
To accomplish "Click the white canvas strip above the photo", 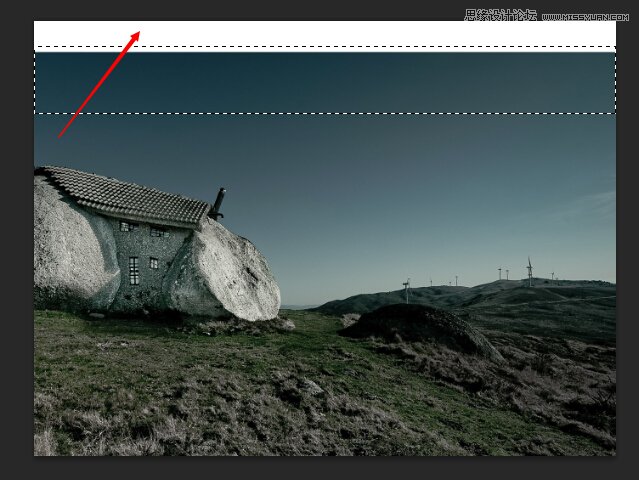I will point(325,36).
